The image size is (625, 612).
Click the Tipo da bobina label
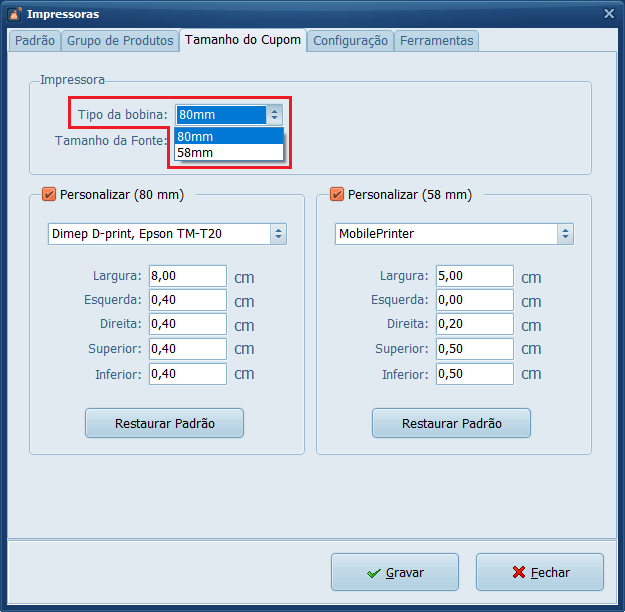[x=122, y=115]
